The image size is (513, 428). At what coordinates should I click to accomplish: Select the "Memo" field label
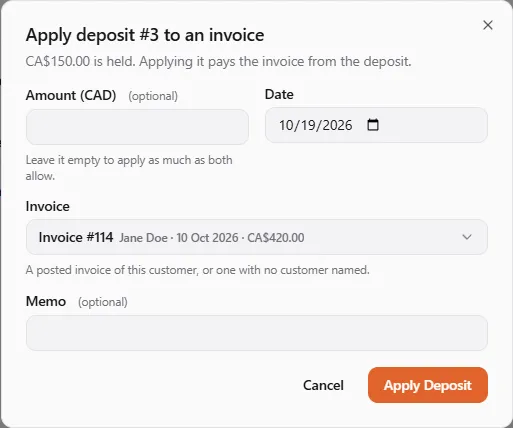point(46,301)
